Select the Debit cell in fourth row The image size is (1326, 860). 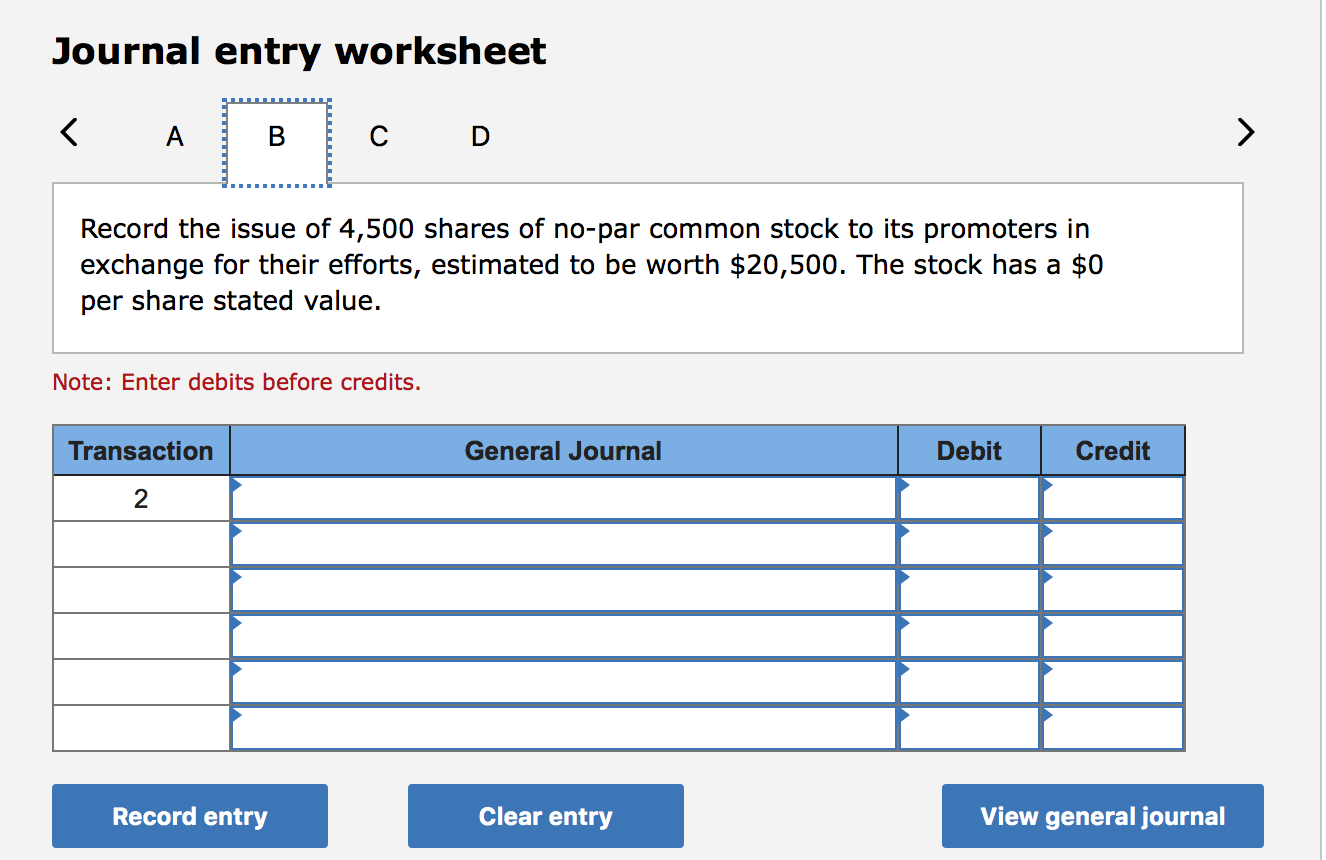pyautogui.click(x=969, y=636)
